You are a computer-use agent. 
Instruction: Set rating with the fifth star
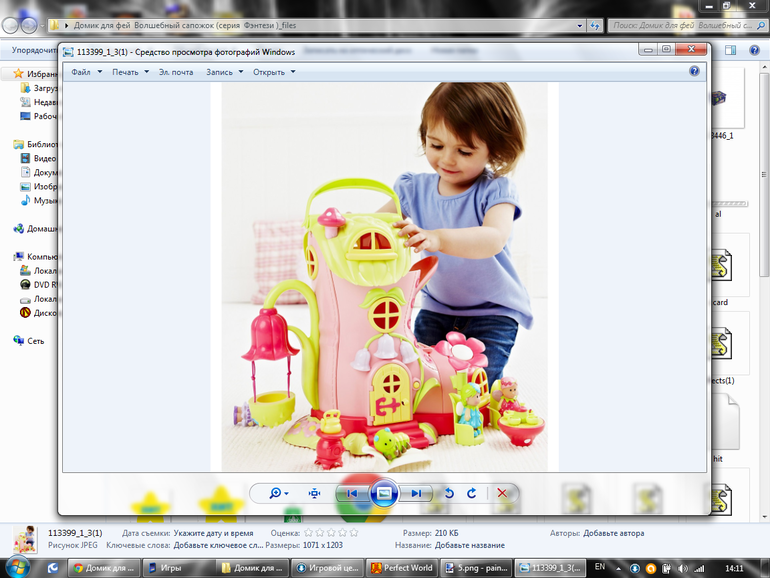[354, 532]
